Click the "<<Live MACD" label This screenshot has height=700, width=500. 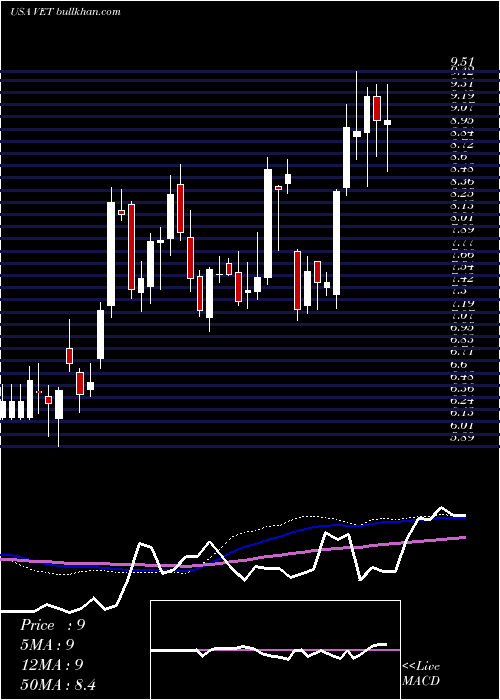[421, 673]
